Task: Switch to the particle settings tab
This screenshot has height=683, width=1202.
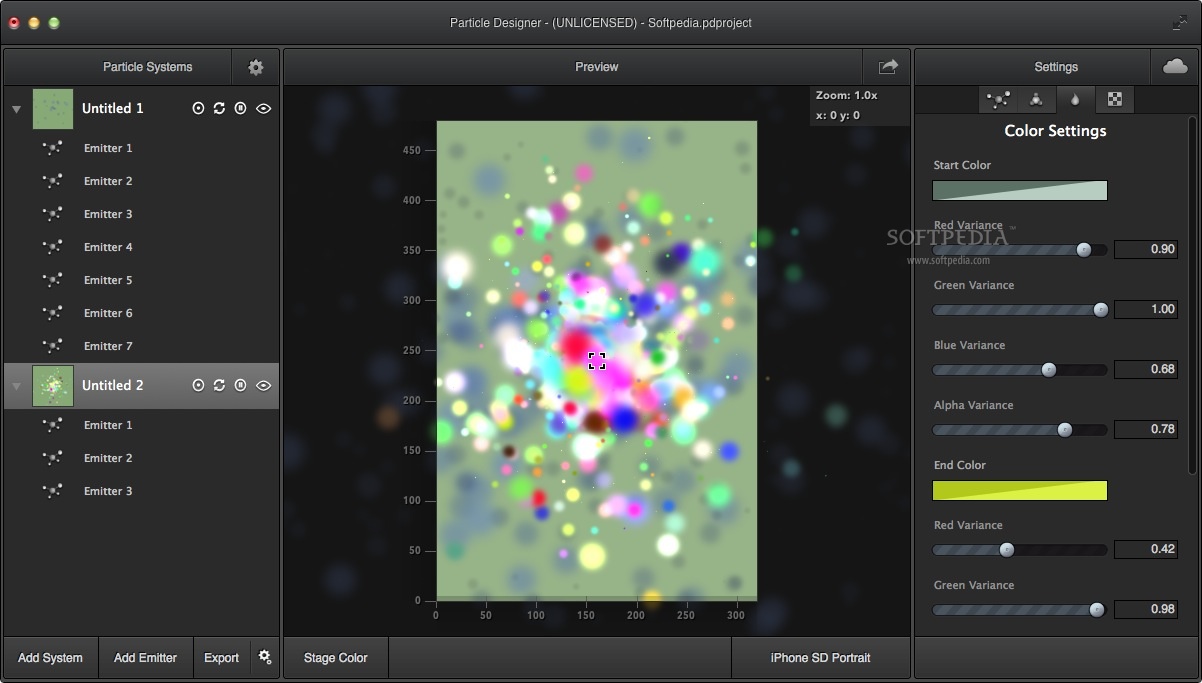Action: pos(1036,99)
